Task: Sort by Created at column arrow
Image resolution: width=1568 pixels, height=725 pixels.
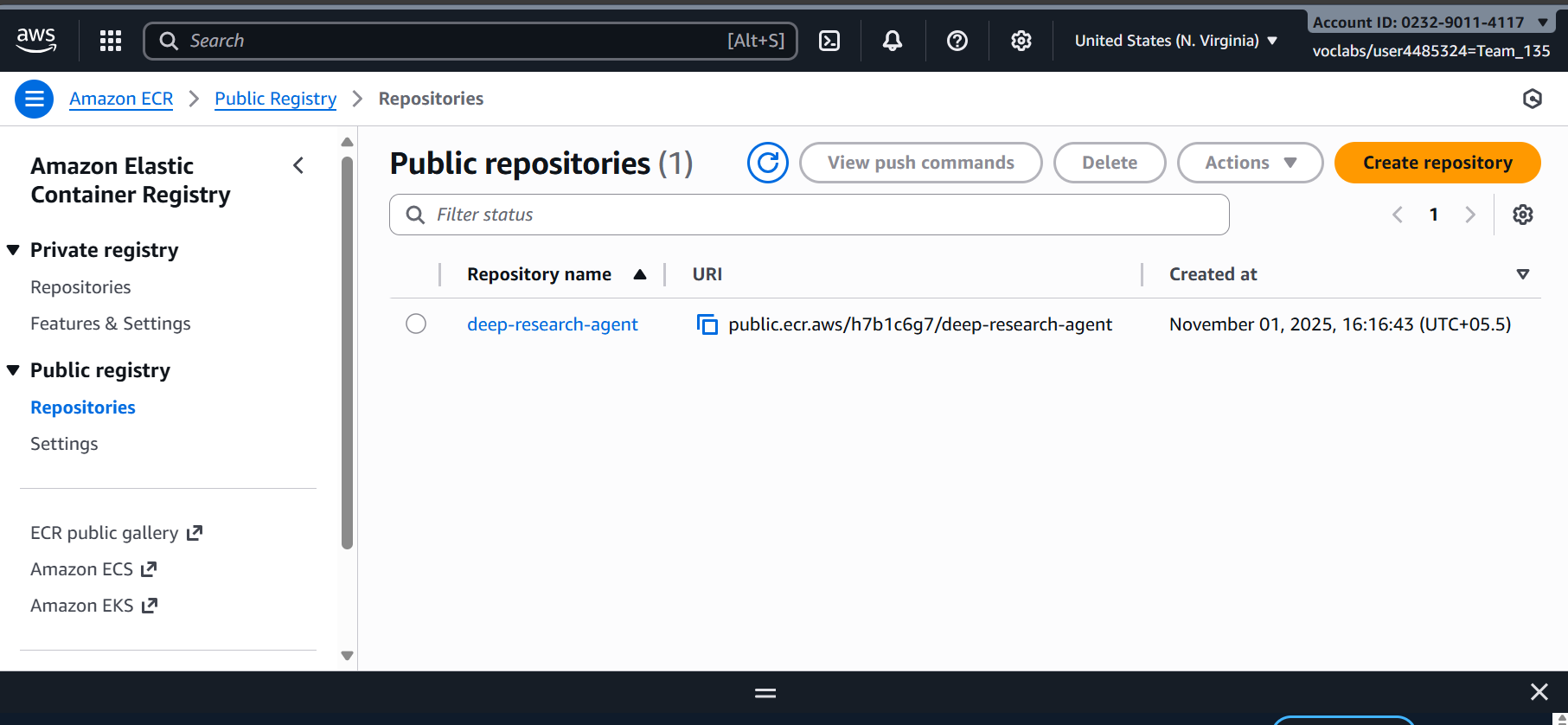Action: [1523, 274]
